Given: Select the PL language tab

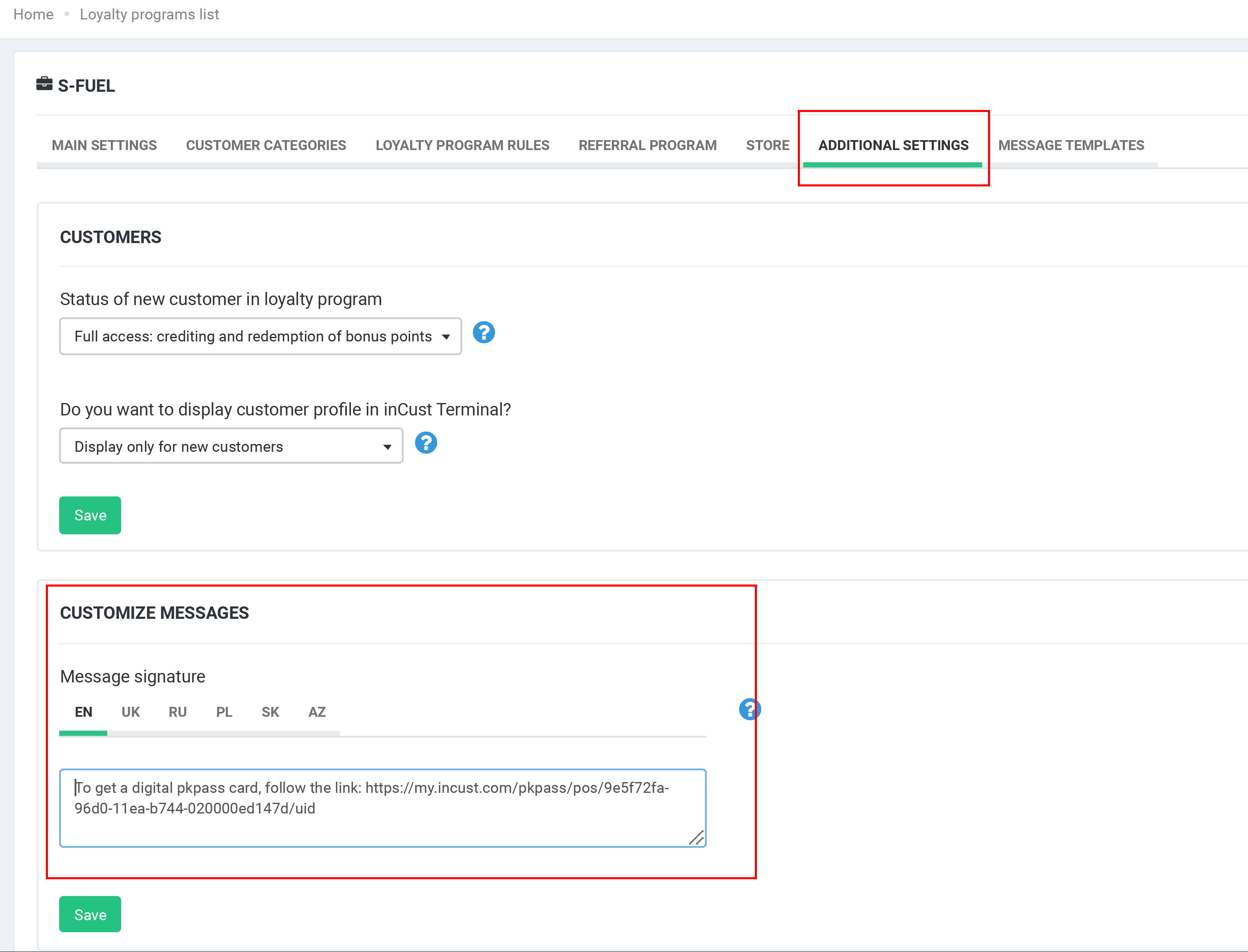Looking at the screenshot, I should click(x=224, y=712).
